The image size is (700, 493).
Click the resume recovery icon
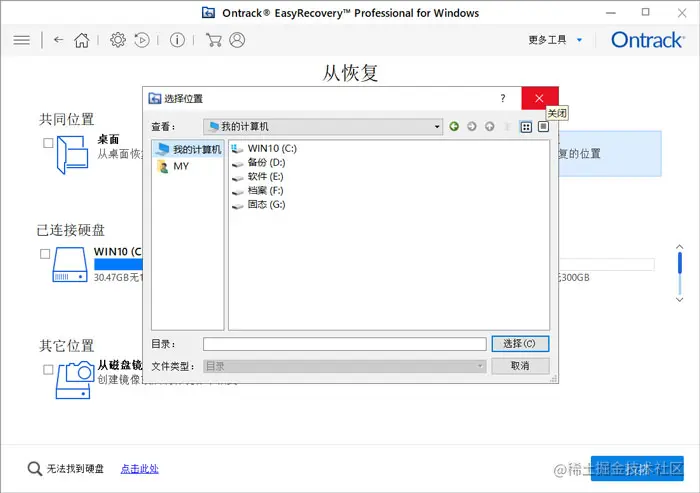coord(142,40)
